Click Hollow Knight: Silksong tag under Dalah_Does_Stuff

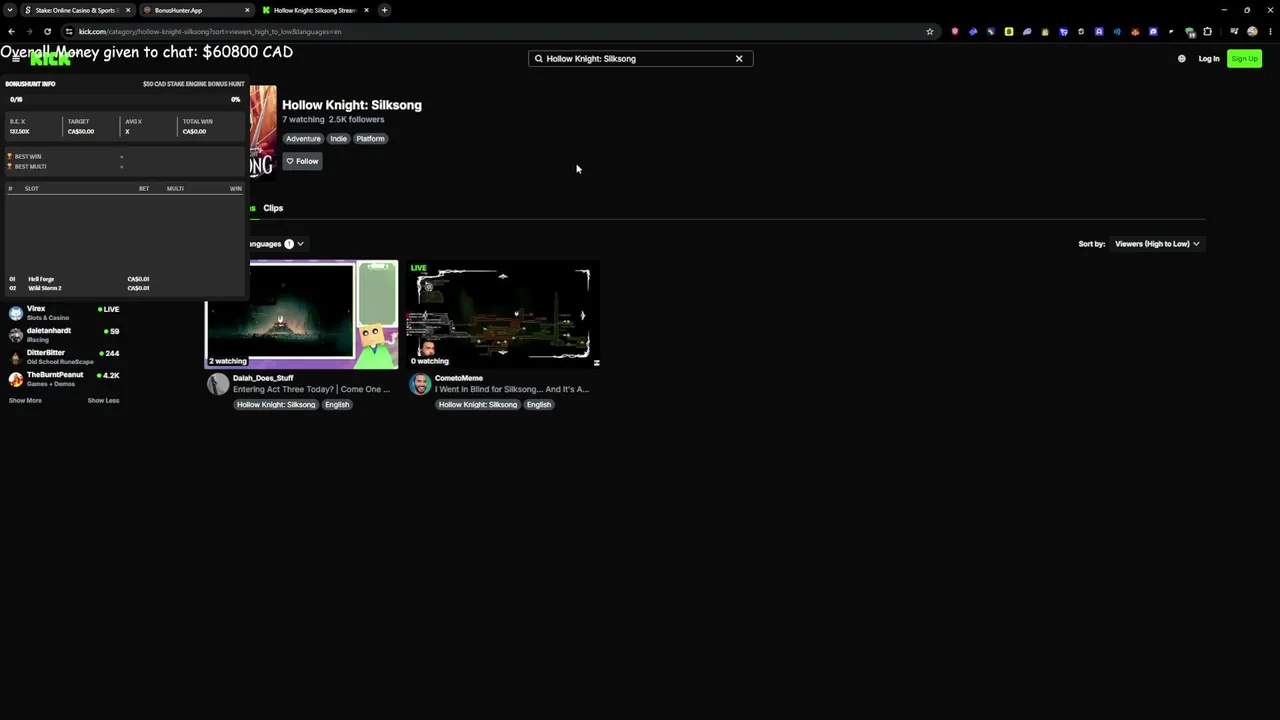pos(276,404)
